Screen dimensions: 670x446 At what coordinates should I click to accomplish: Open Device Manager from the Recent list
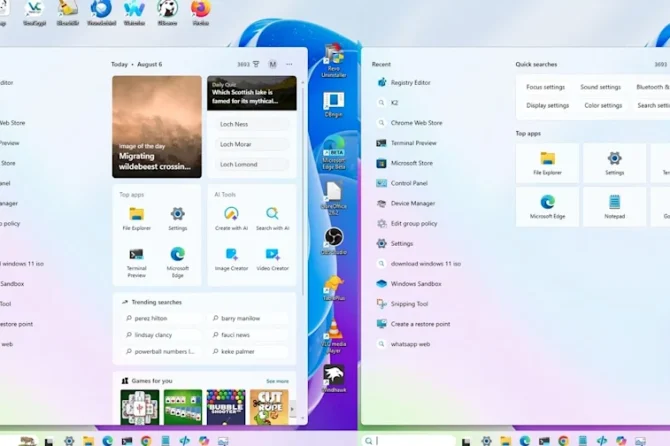(x=406, y=203)
